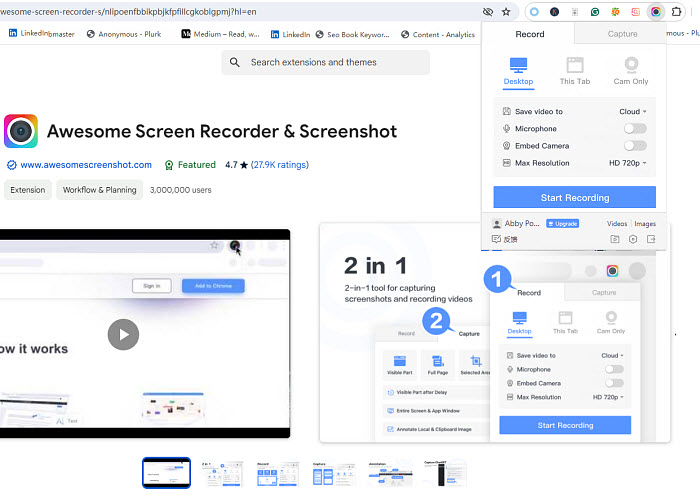The height and width of the screenshot is (504, 700).
Task: Bookmark this page with the star icon
Action: 506,12
